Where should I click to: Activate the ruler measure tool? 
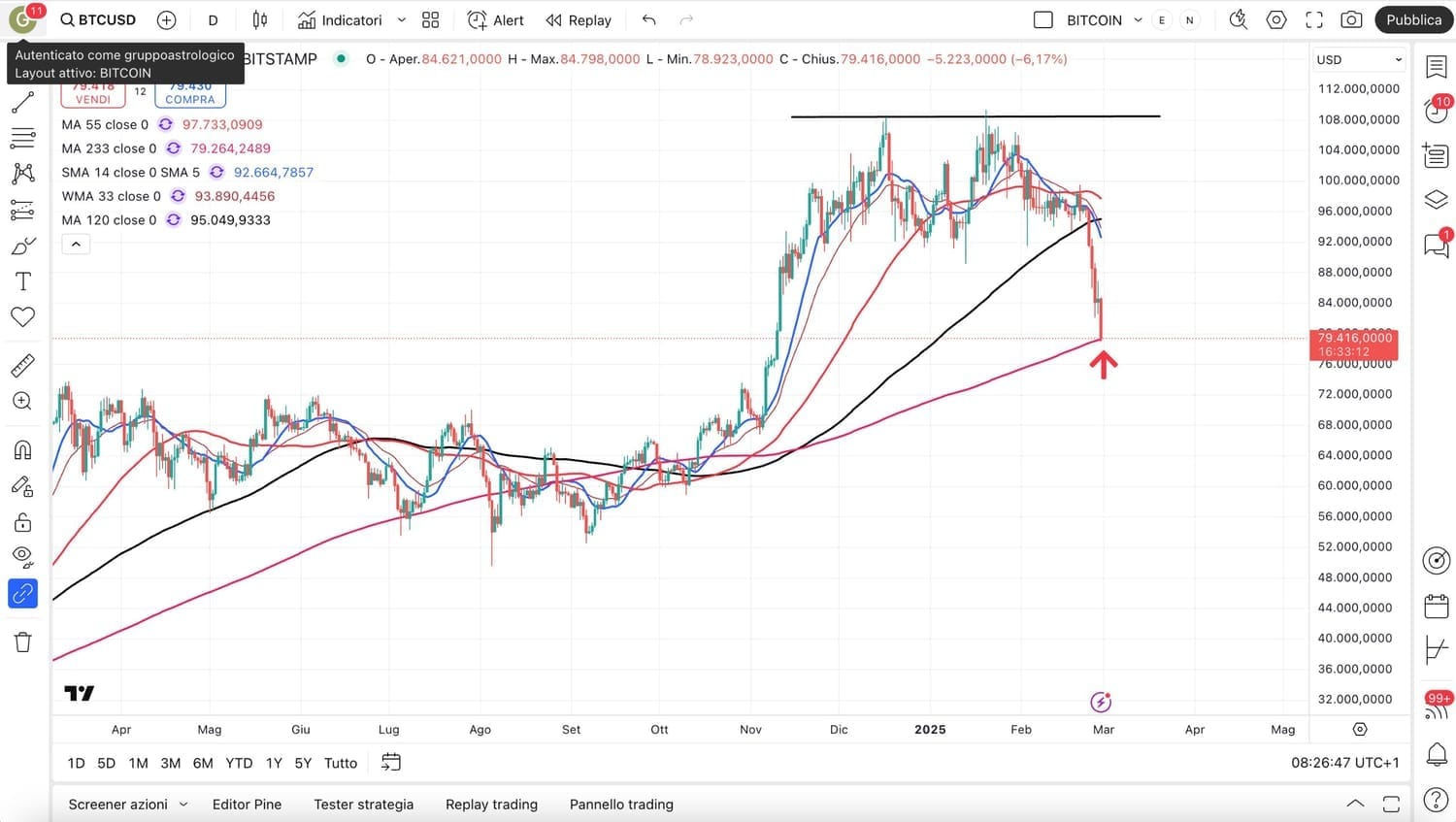click(x=22, y=365)
